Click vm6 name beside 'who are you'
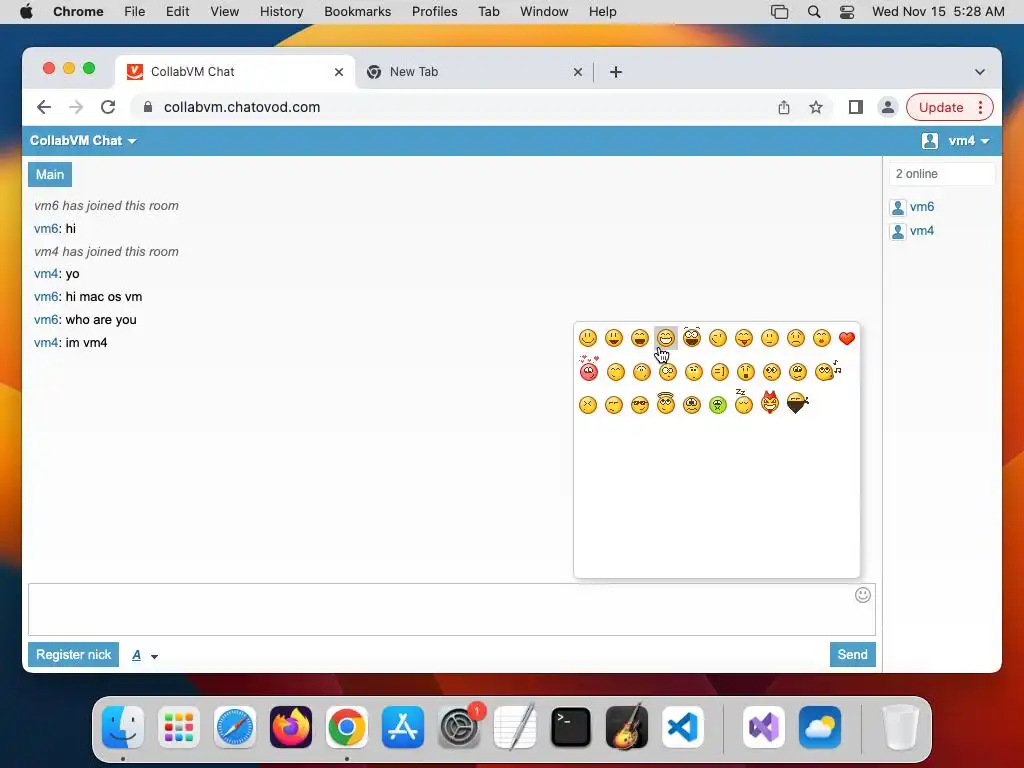The image size is (1024, 768). tap(46, 319)
